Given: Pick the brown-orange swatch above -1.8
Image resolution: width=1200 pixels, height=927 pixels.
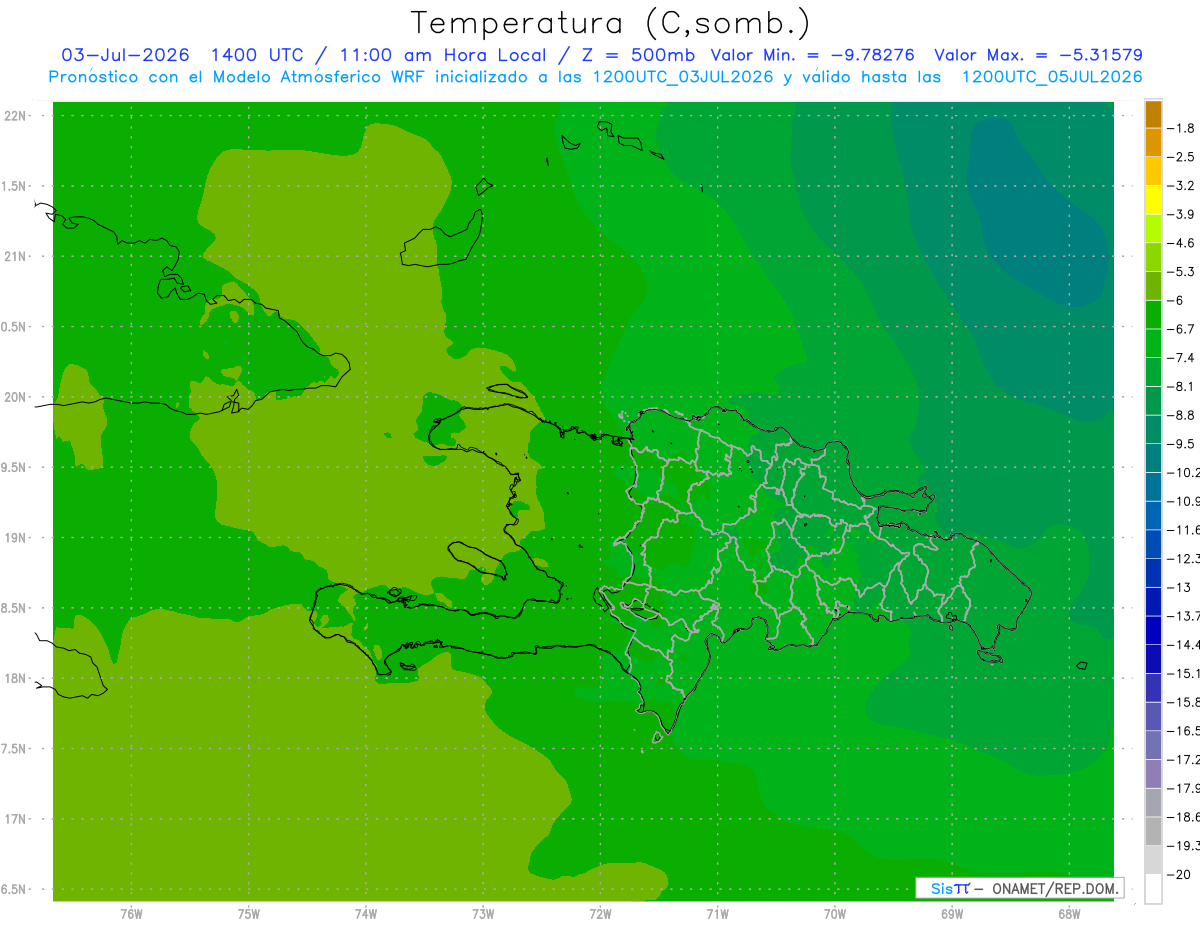Looking at the screenshot, I should coord(1153,114).
